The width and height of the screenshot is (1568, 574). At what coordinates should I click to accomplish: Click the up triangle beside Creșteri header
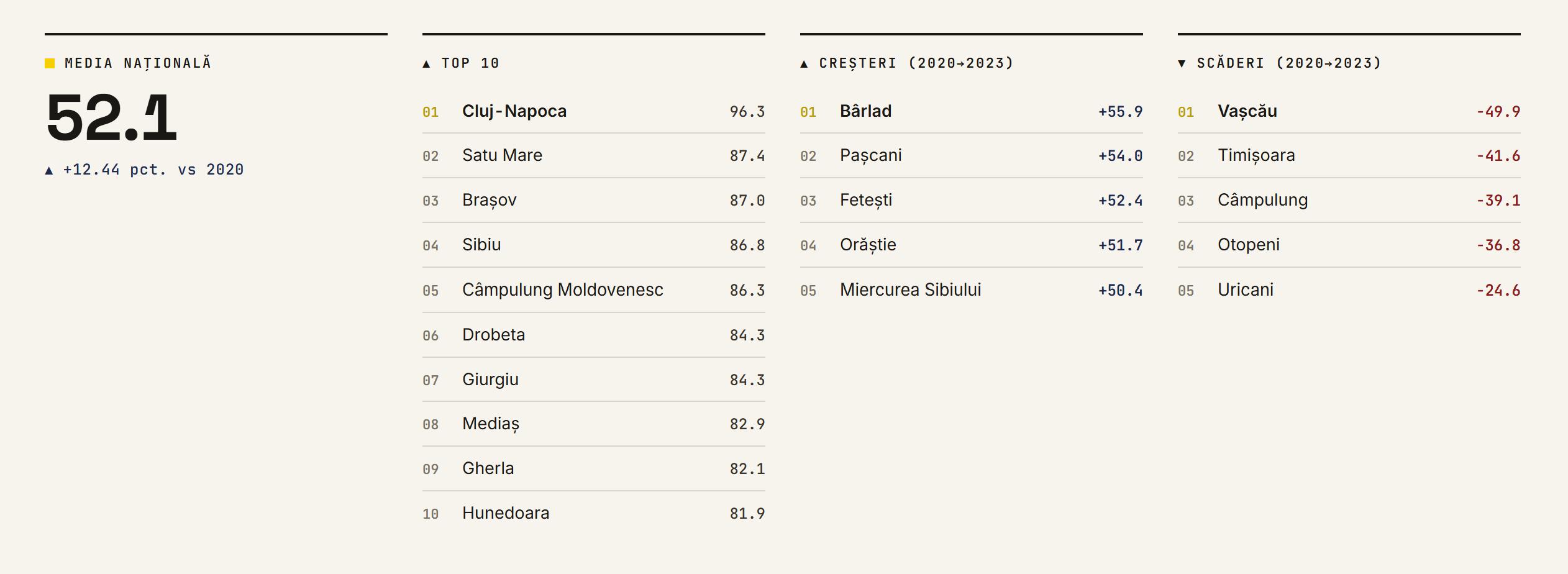point(804,64)
